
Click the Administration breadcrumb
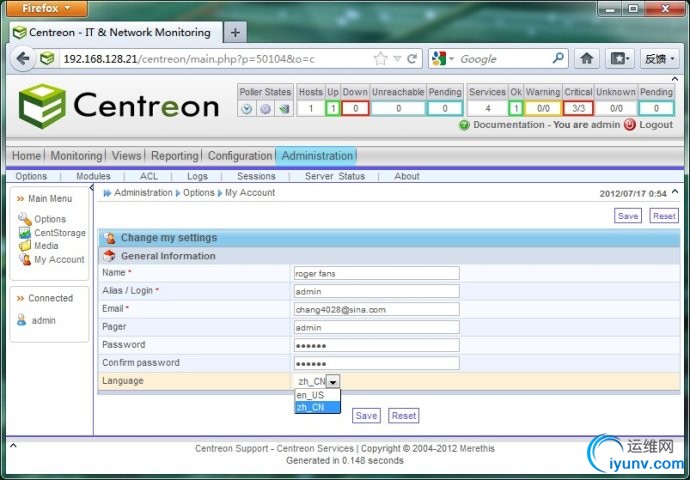tap(143, 193)
